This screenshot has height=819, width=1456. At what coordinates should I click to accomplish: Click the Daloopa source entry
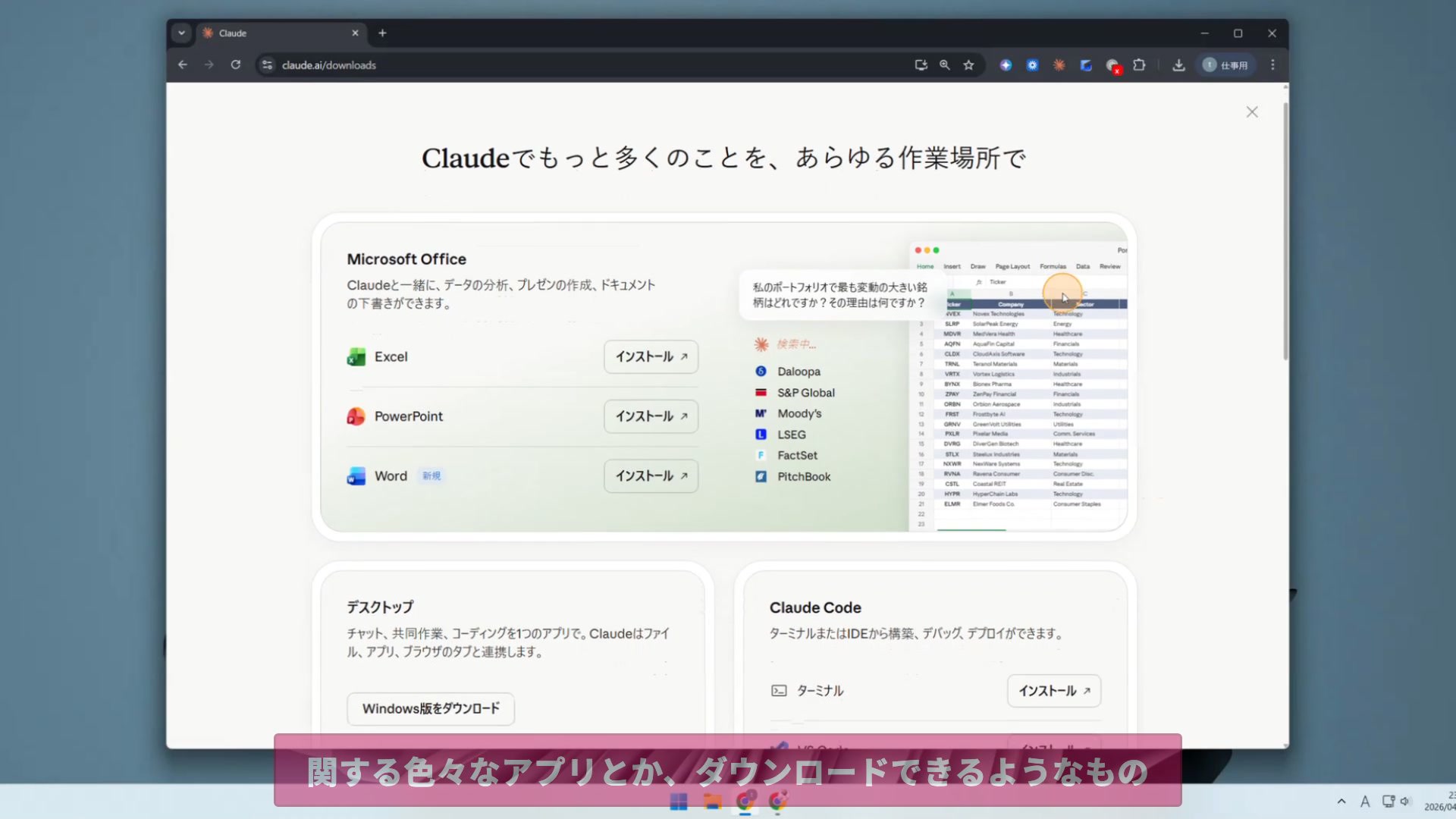[x=789, y=372]
